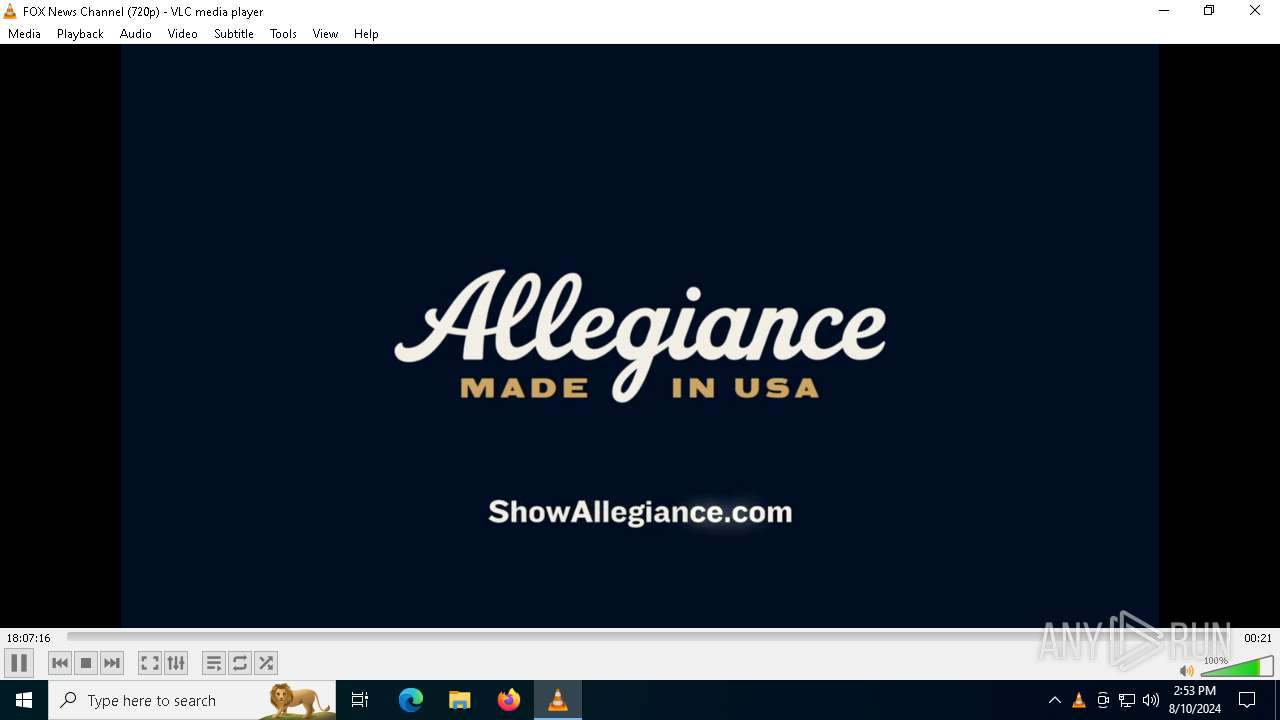The width and height of the screenshot is (1280, 720).
Task: Click the VLC cone title bar icon
Action: pos(10,11)
